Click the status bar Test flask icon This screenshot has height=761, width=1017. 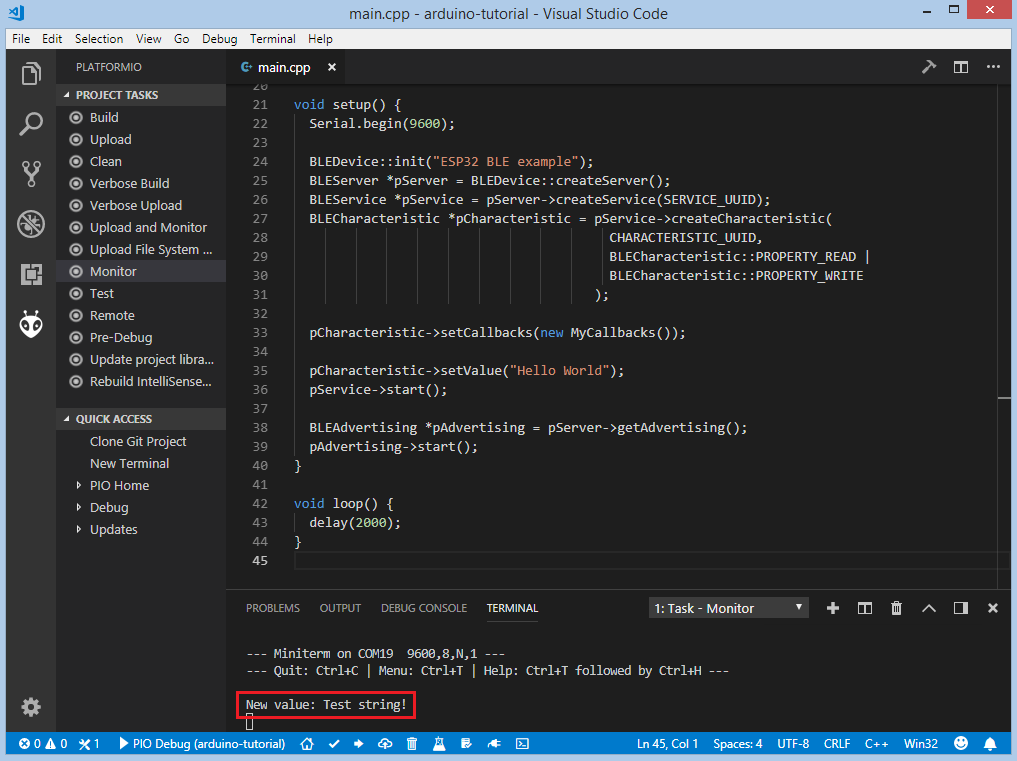[439, 743]
